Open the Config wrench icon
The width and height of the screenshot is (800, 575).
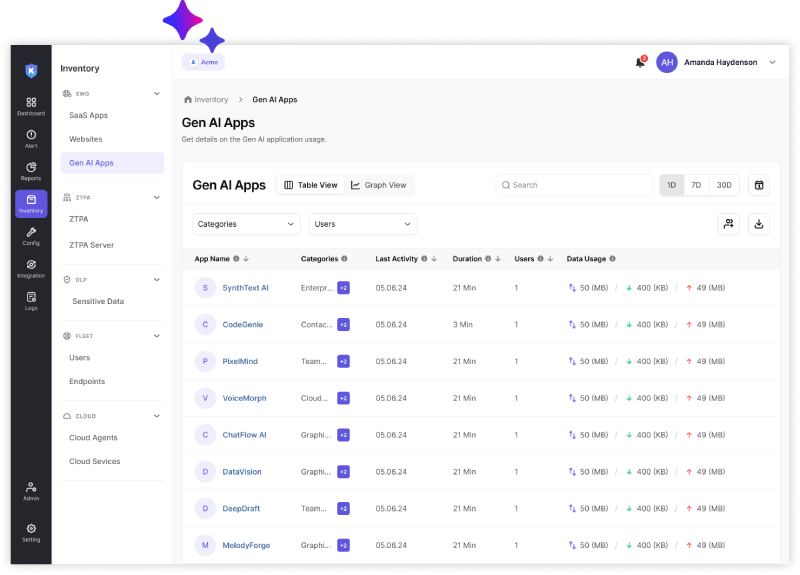pyautogui.click(x=31, y=235)
